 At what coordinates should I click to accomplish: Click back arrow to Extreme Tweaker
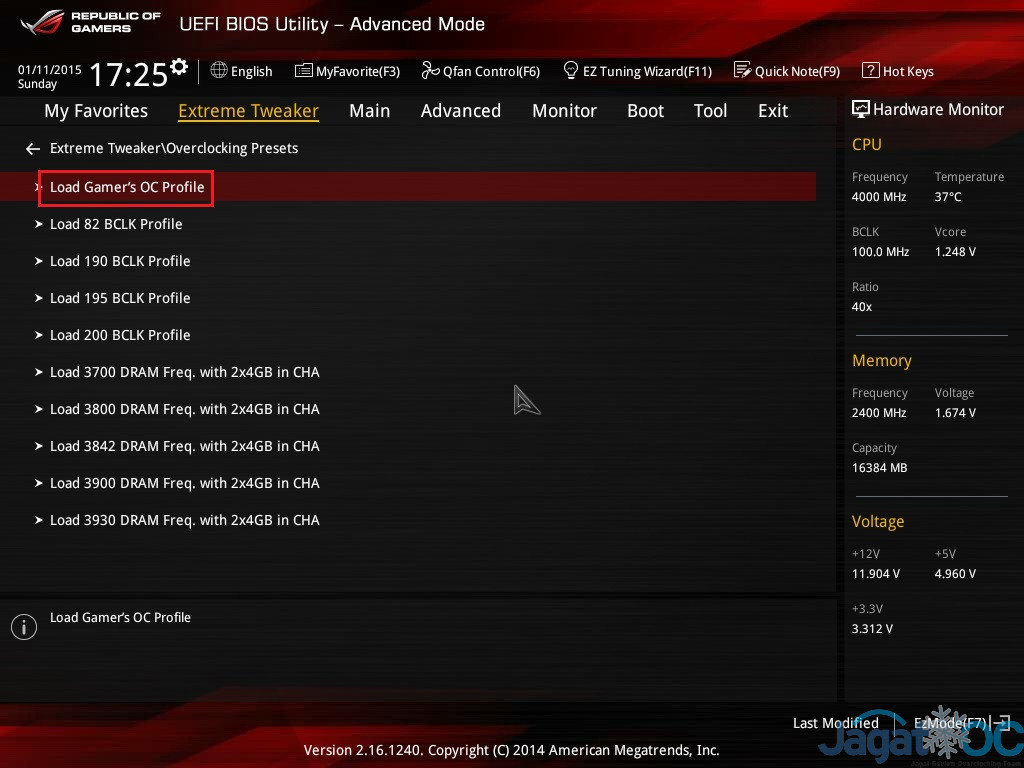pyautogui.click(x=33, y=149)
